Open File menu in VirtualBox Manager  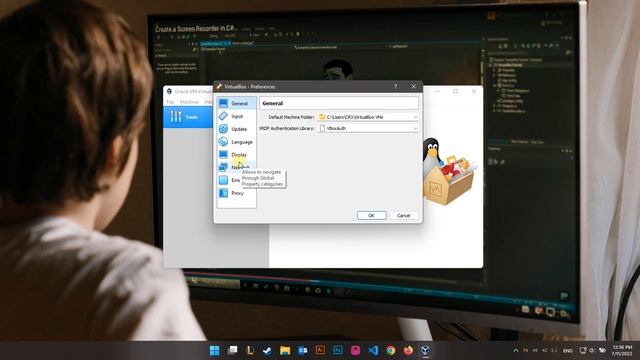click(170, 102)
